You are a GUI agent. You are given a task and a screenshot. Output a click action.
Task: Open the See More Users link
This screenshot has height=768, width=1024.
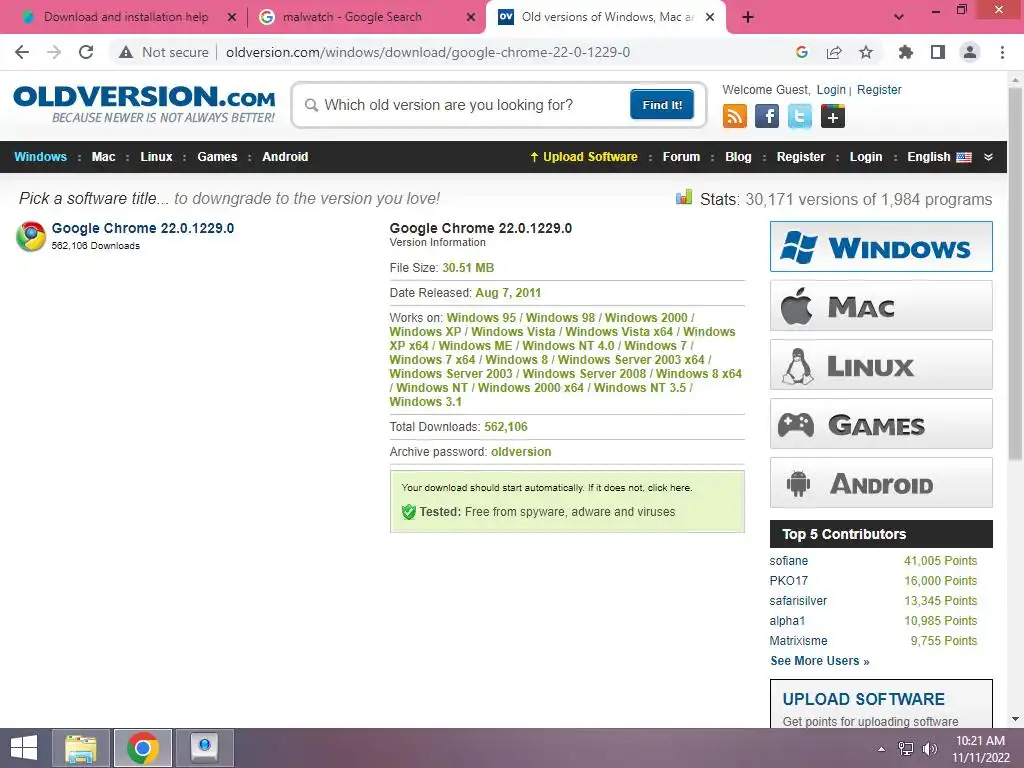point(820,661)
